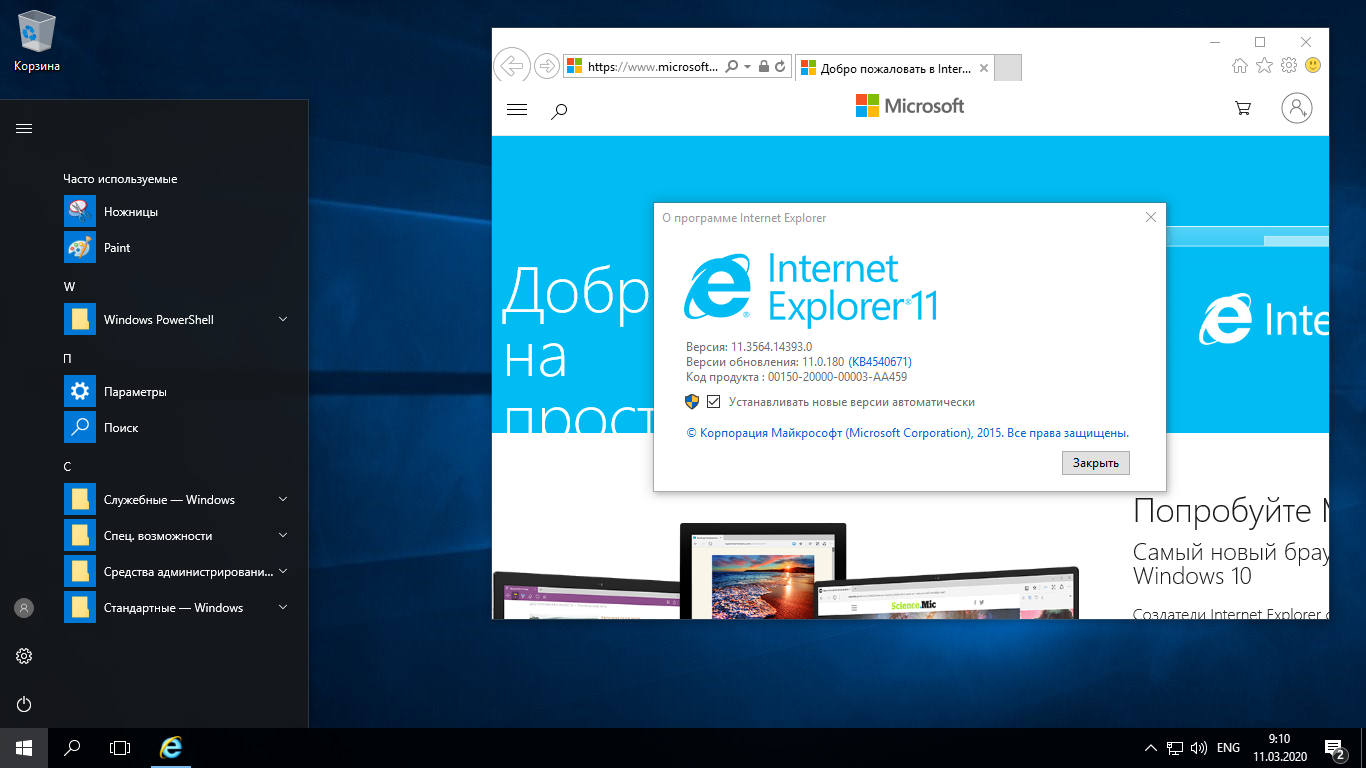Click the lock security icon in address bar

764,67
